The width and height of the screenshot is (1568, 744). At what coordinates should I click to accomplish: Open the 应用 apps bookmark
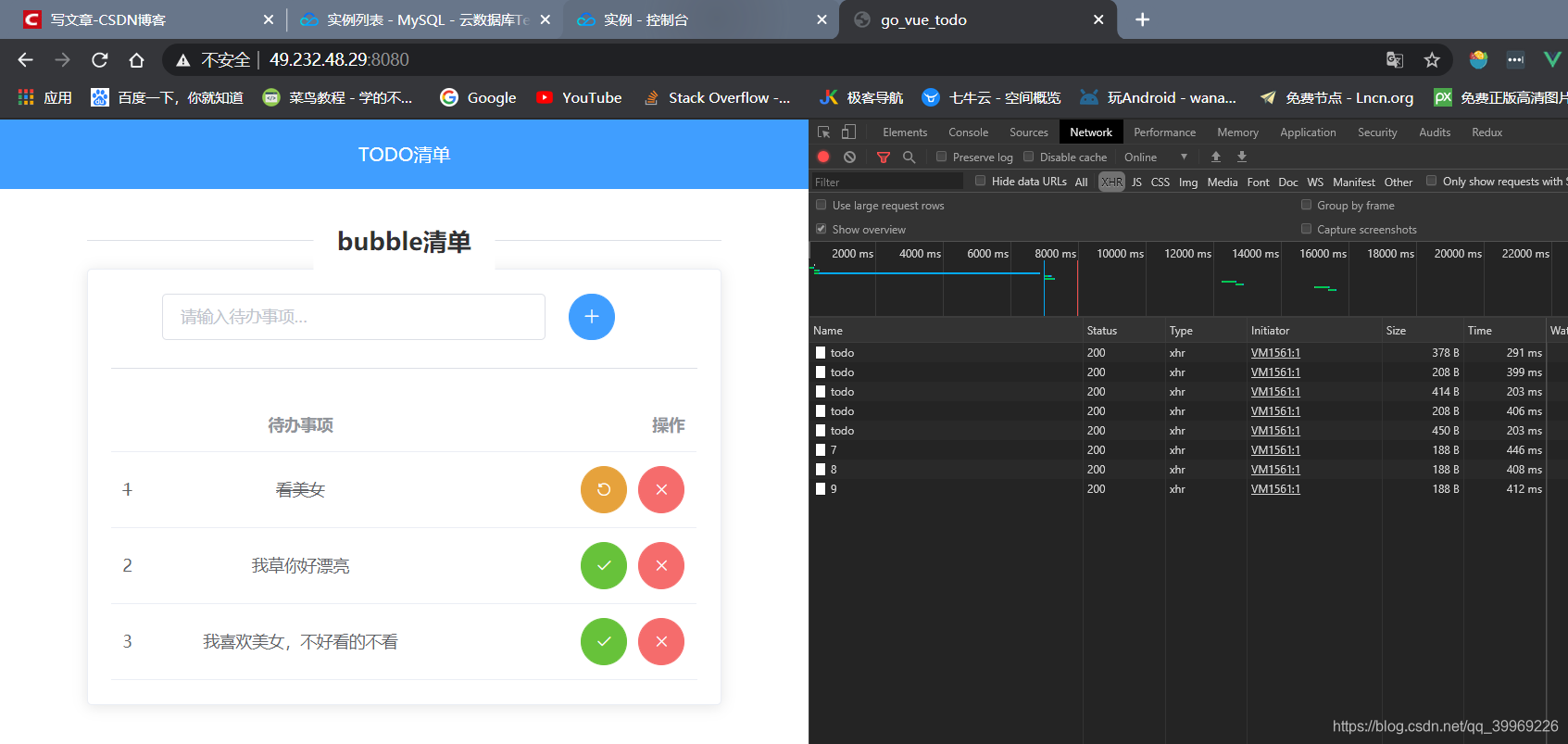[44, 97]
